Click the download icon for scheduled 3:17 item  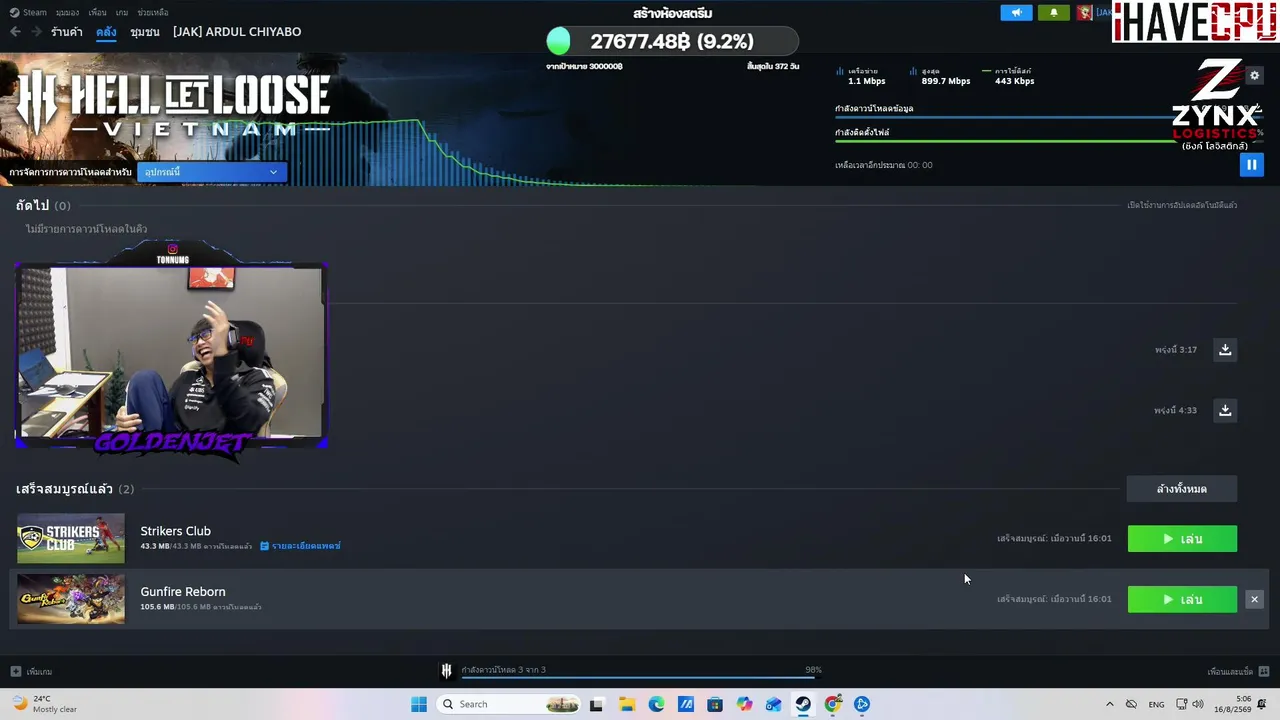[x=1225, y=350]
